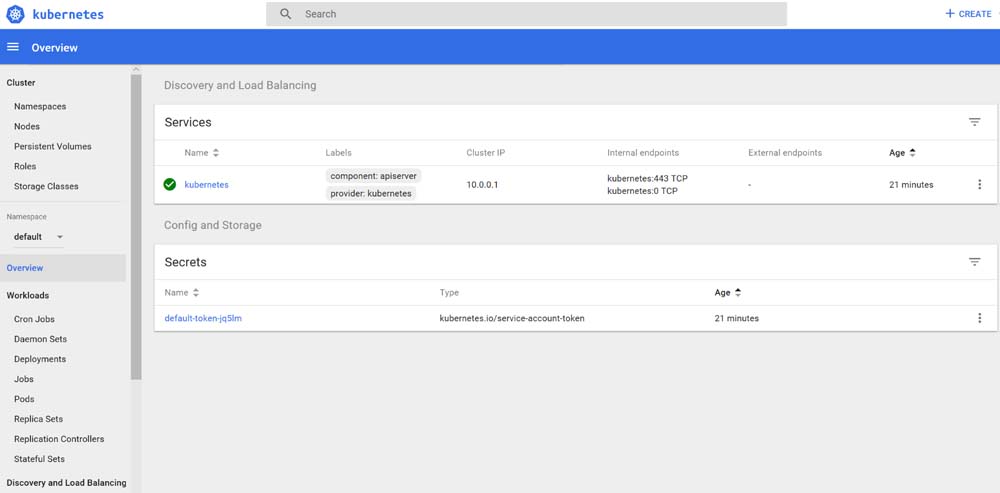
Task: Open the Services filter icon
Action: 974,122
